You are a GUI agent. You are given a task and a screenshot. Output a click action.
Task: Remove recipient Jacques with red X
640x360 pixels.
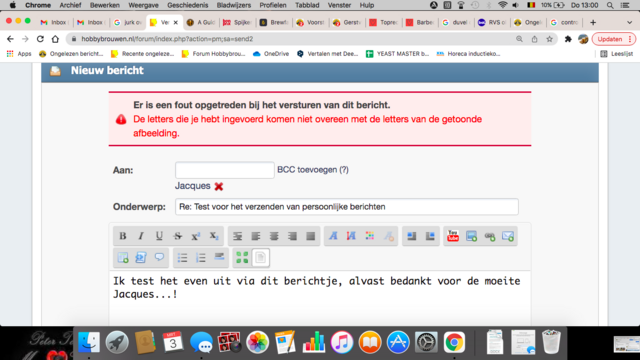pyautogui.click(x=219, y=187)
